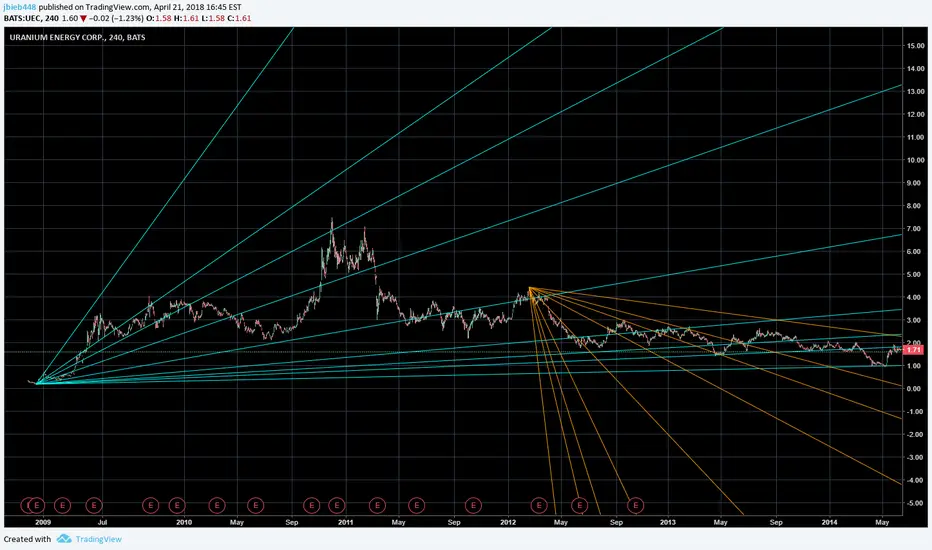This screenshot has height=550, width=932.
Task: Click the 2014 time axis label
Action: point(829,523)
